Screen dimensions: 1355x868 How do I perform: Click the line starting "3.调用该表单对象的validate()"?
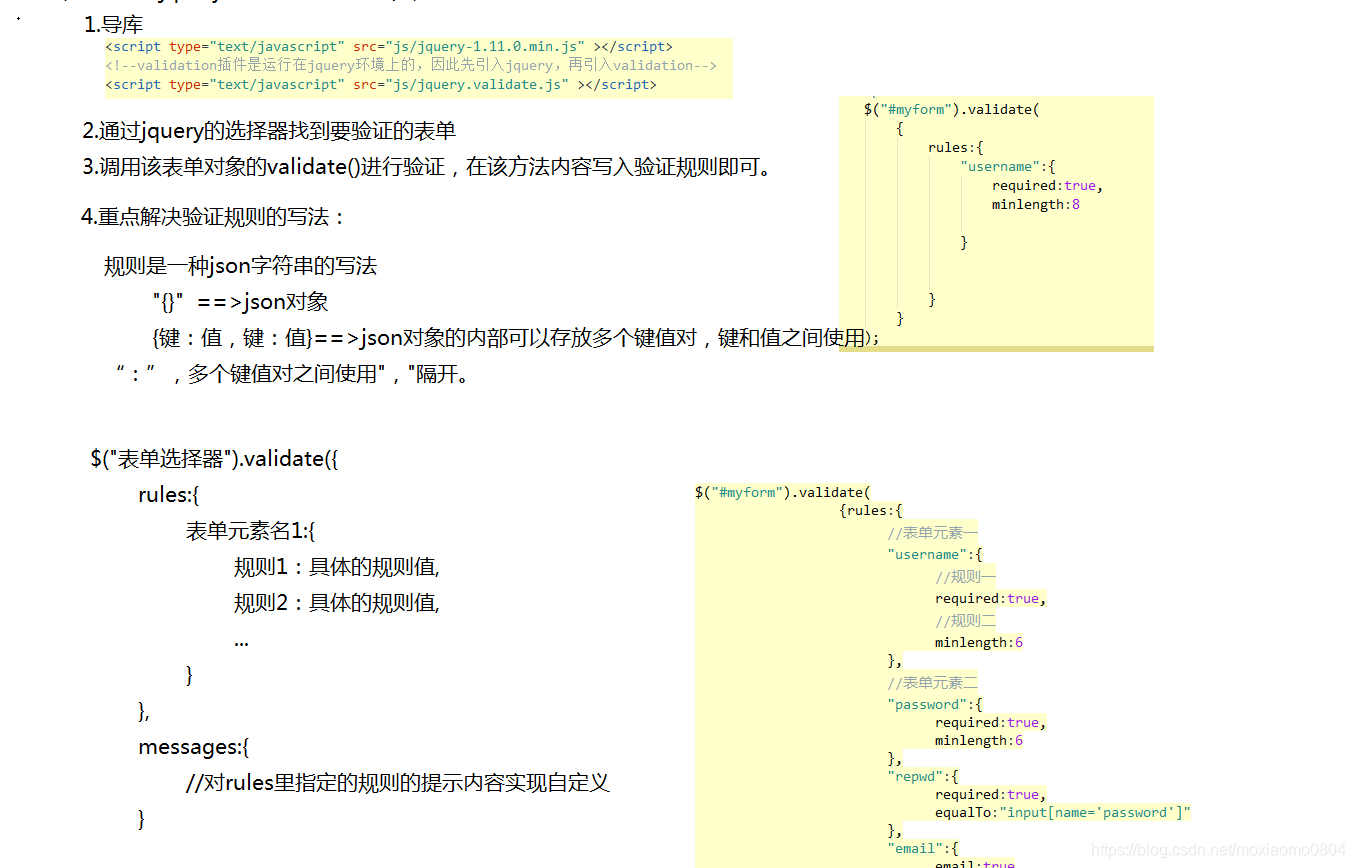(428, 167)
